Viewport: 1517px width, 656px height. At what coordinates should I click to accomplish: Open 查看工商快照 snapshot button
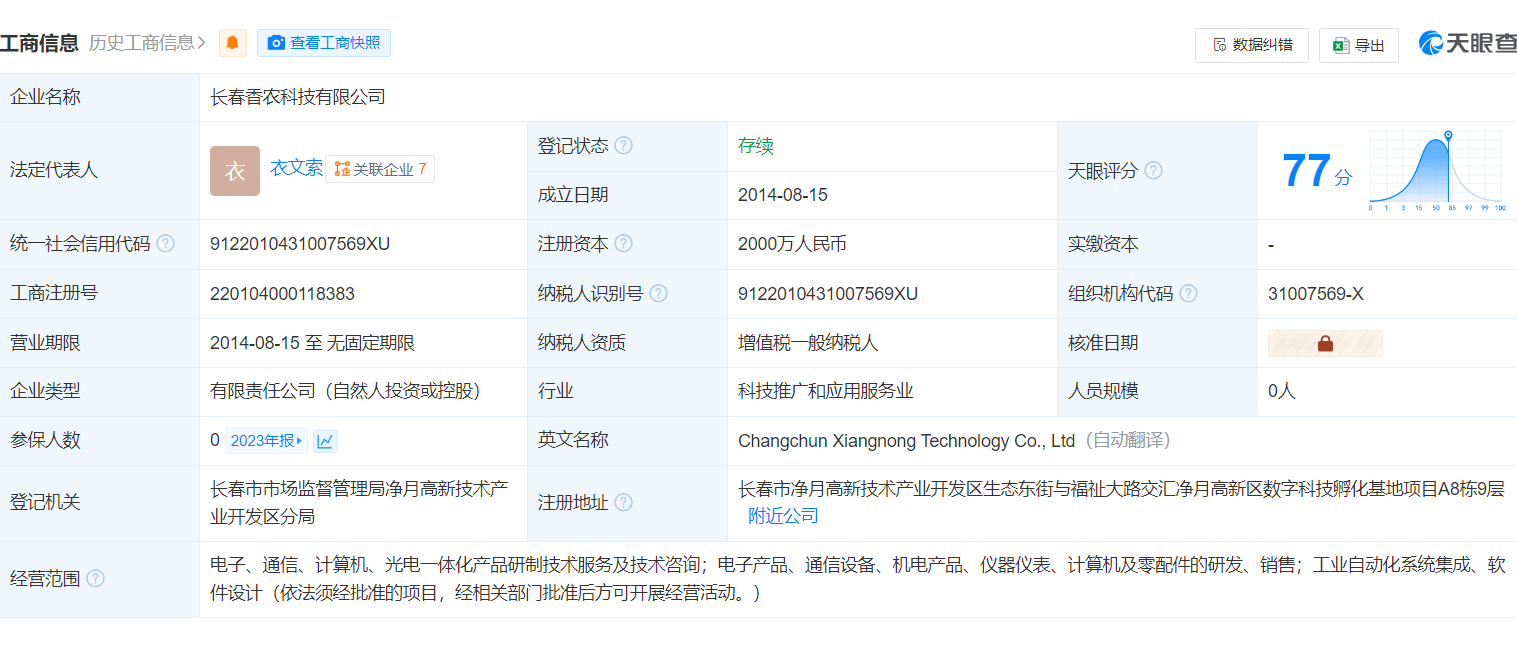(x=324, y=43)
